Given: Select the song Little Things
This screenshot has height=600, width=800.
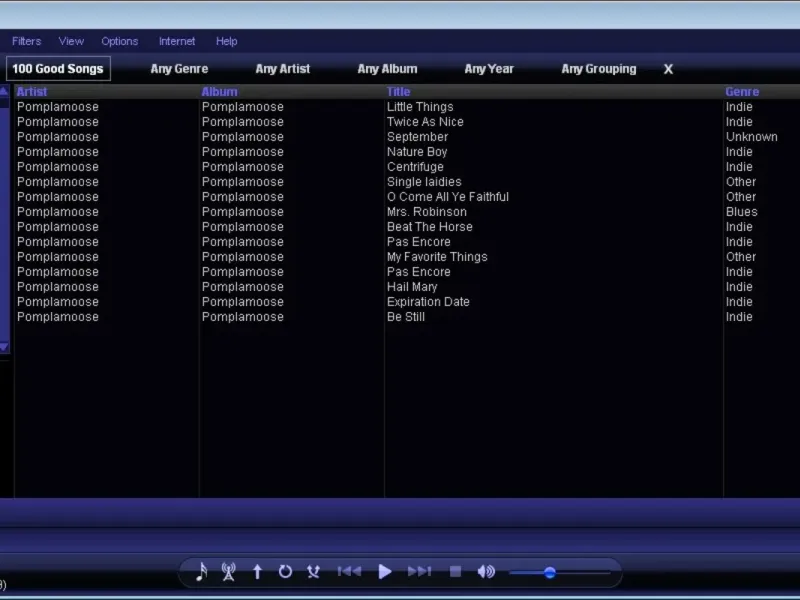Looking at the screenshot, I should [x=420, y=107].
